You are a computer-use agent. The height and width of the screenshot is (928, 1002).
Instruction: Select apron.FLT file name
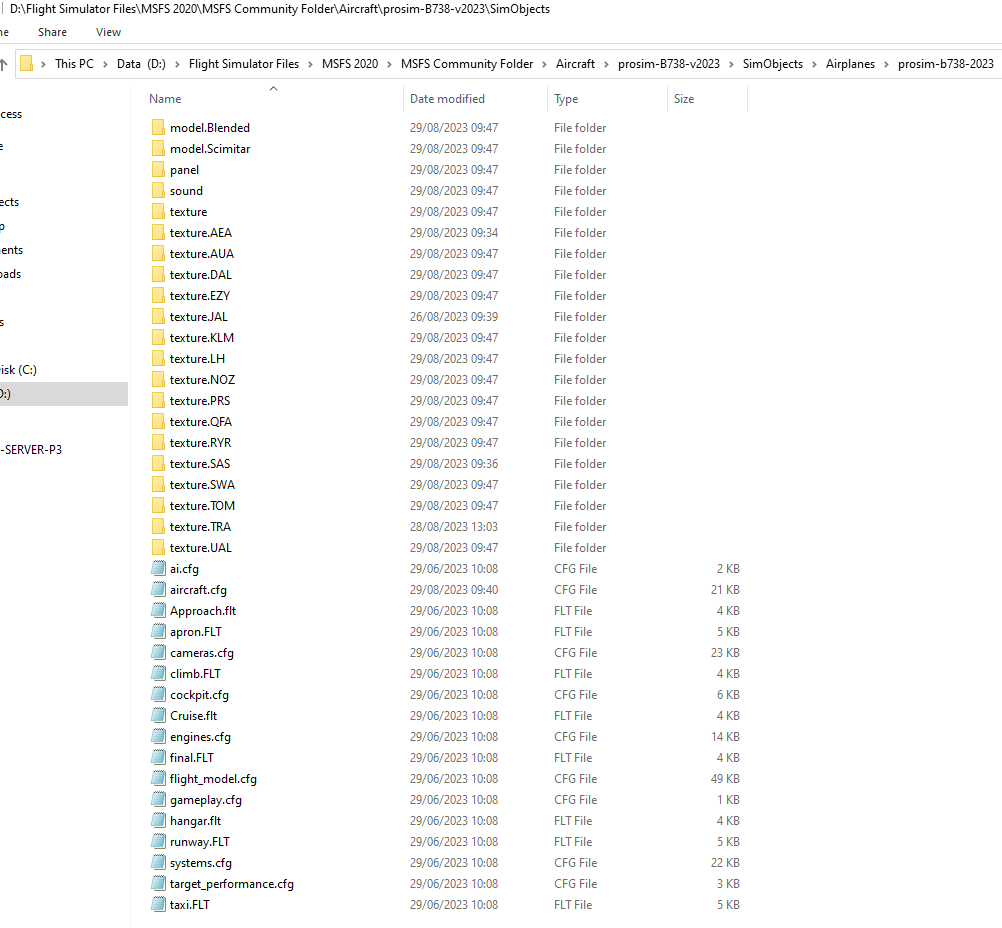(196, 631)
